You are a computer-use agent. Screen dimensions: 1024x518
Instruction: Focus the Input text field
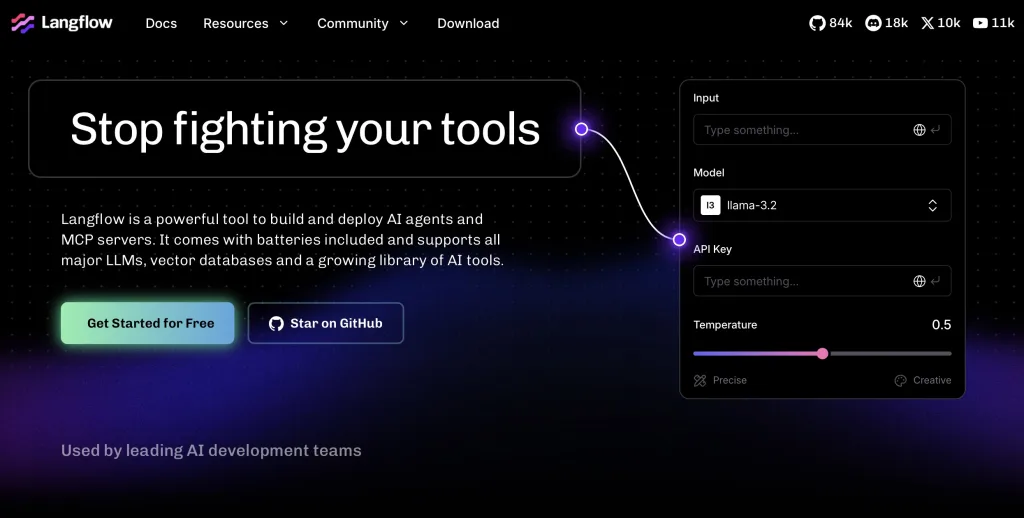click(822, 129)
